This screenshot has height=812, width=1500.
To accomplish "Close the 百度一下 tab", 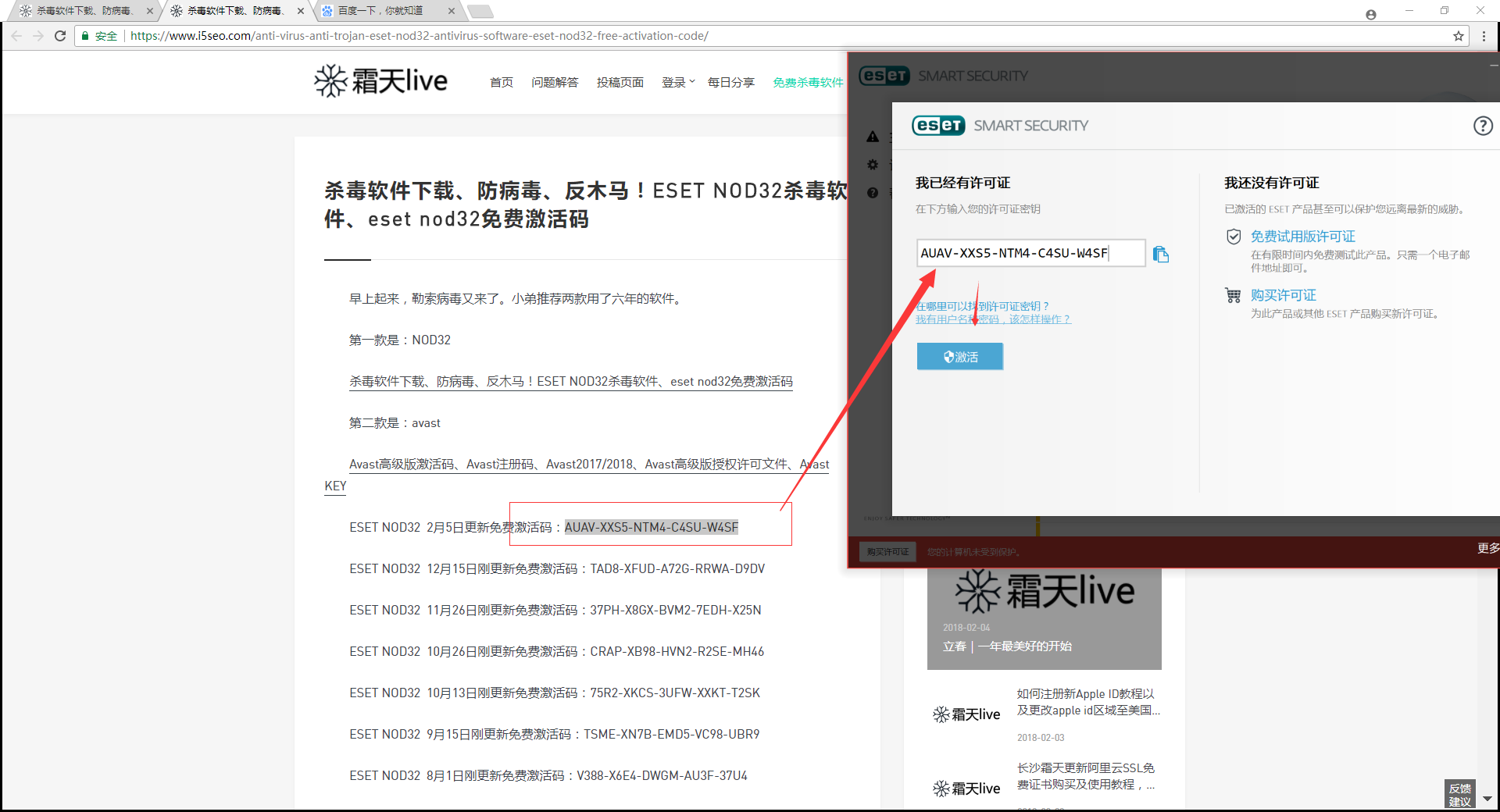I will point(452,11).
